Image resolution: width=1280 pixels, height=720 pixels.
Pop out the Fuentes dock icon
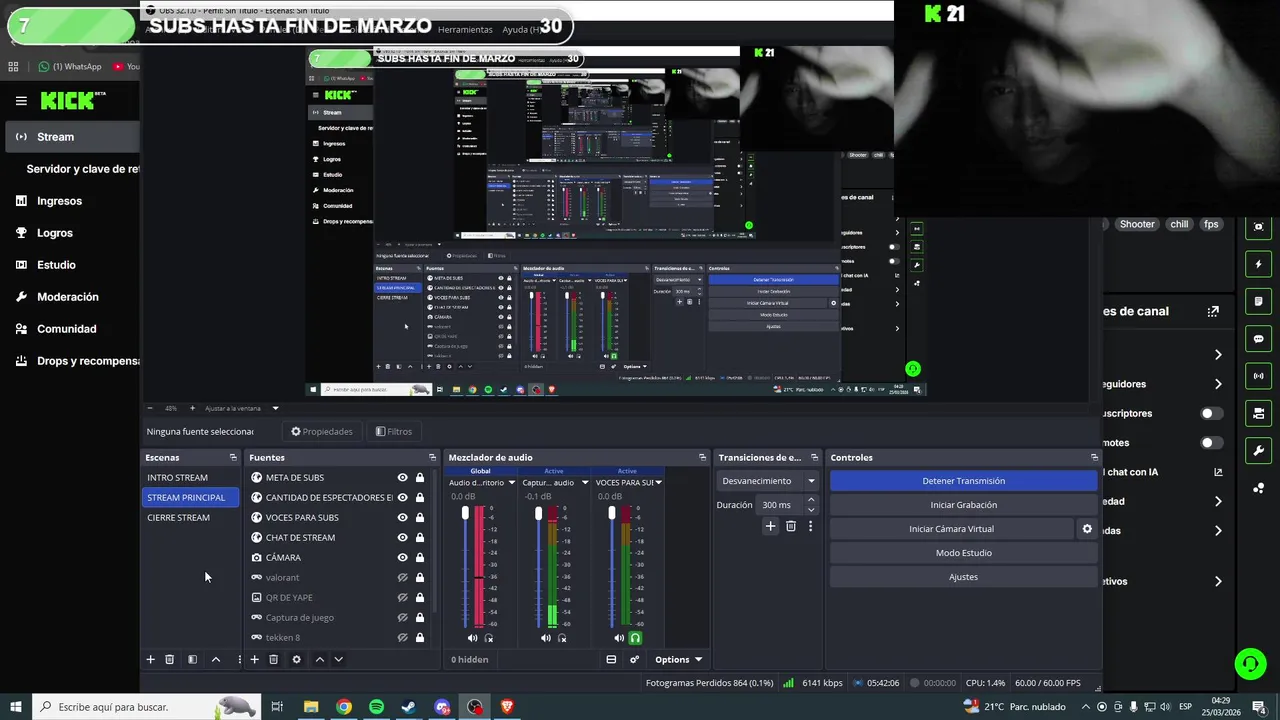[x=432, y=457]
